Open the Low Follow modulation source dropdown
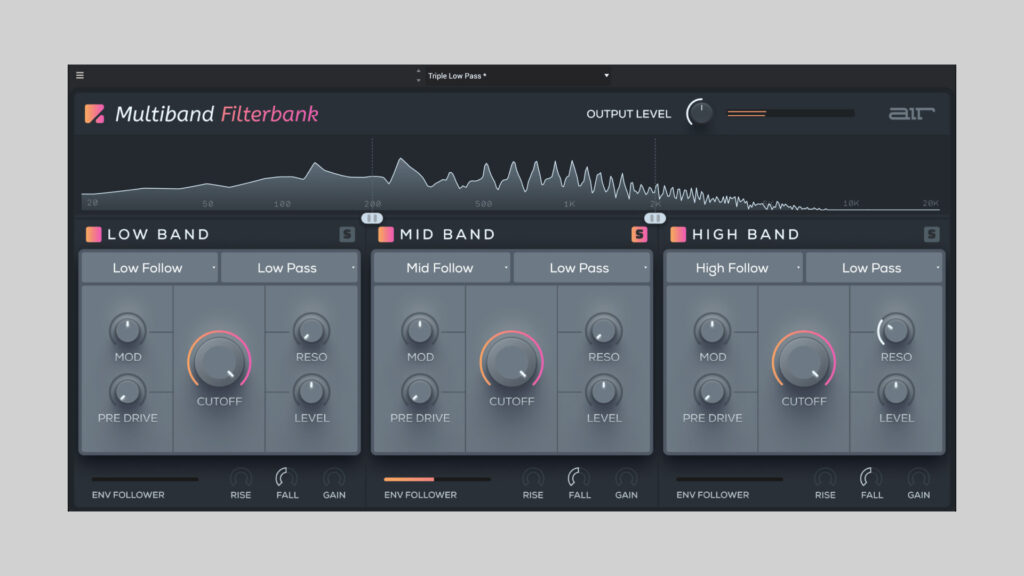 (149, 268)
